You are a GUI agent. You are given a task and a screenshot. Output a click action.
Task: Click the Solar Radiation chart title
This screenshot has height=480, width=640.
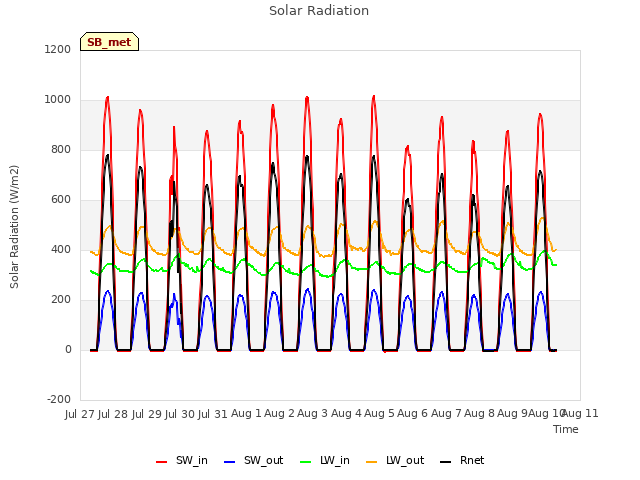(x=319, y=11)
